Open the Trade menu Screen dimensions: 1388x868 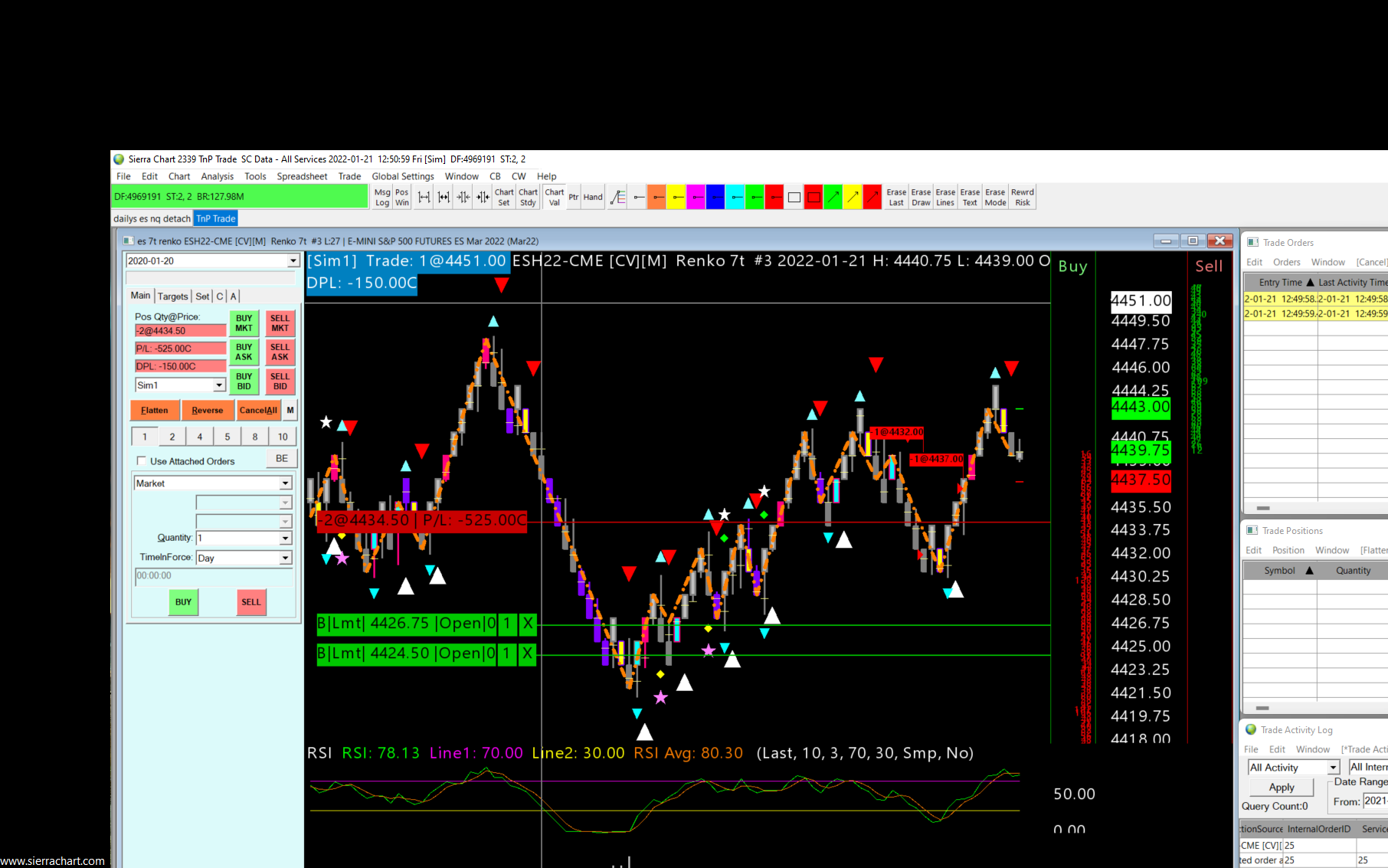349,176
